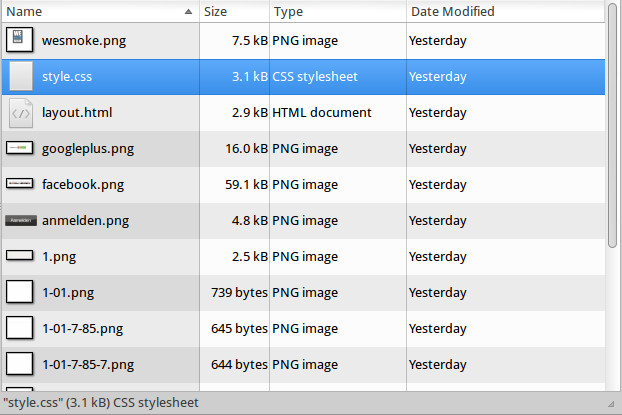Sort files by the Name column header

(90, 12)
